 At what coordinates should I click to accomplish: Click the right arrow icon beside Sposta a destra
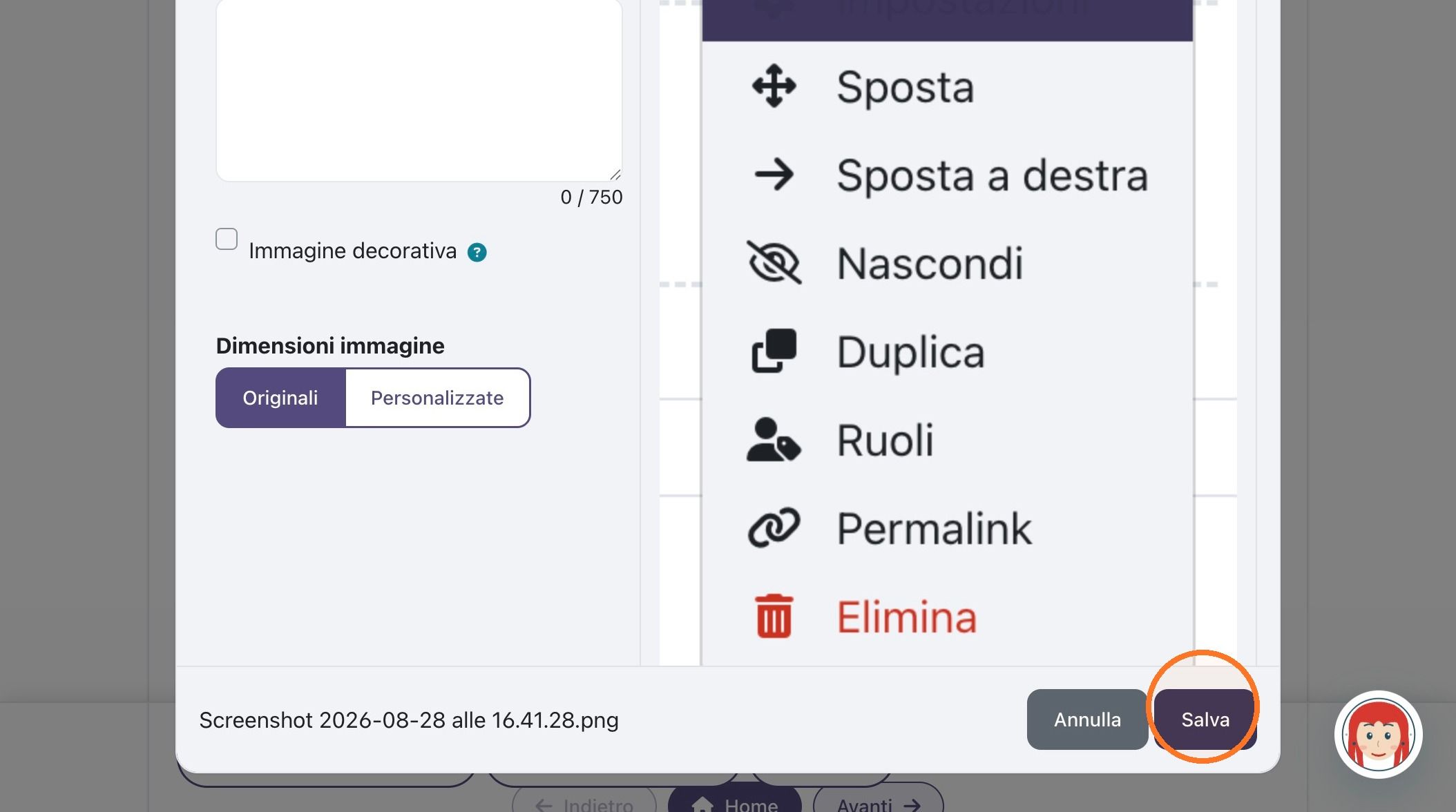pos(774,175)
